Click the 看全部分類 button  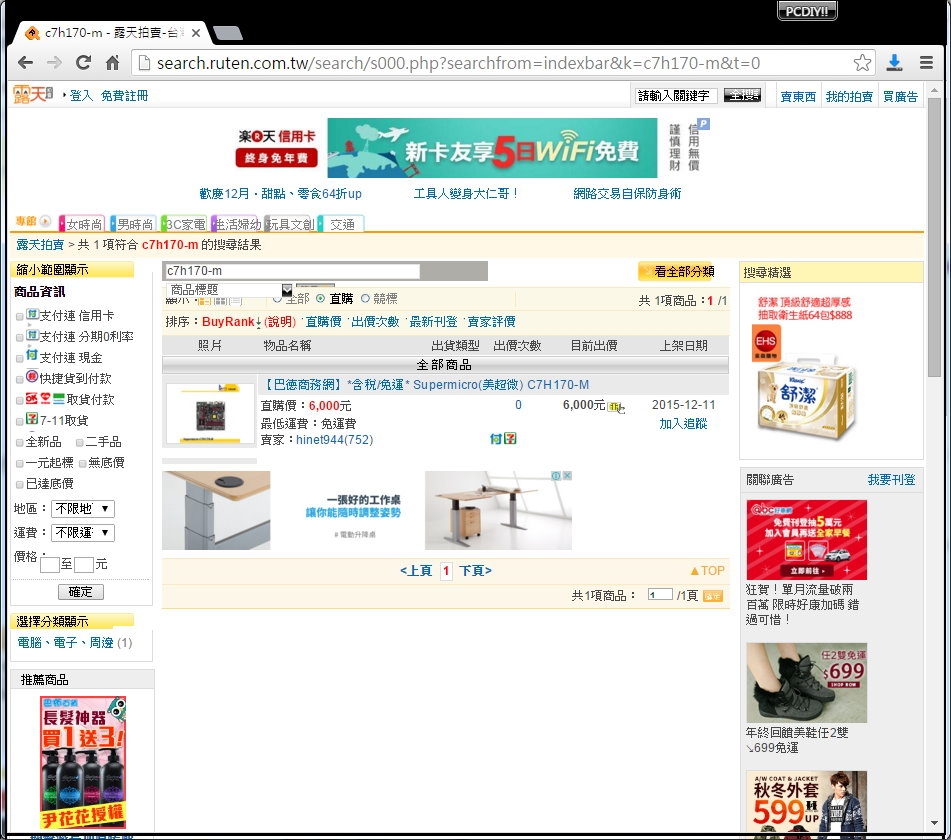pos(677,272)
